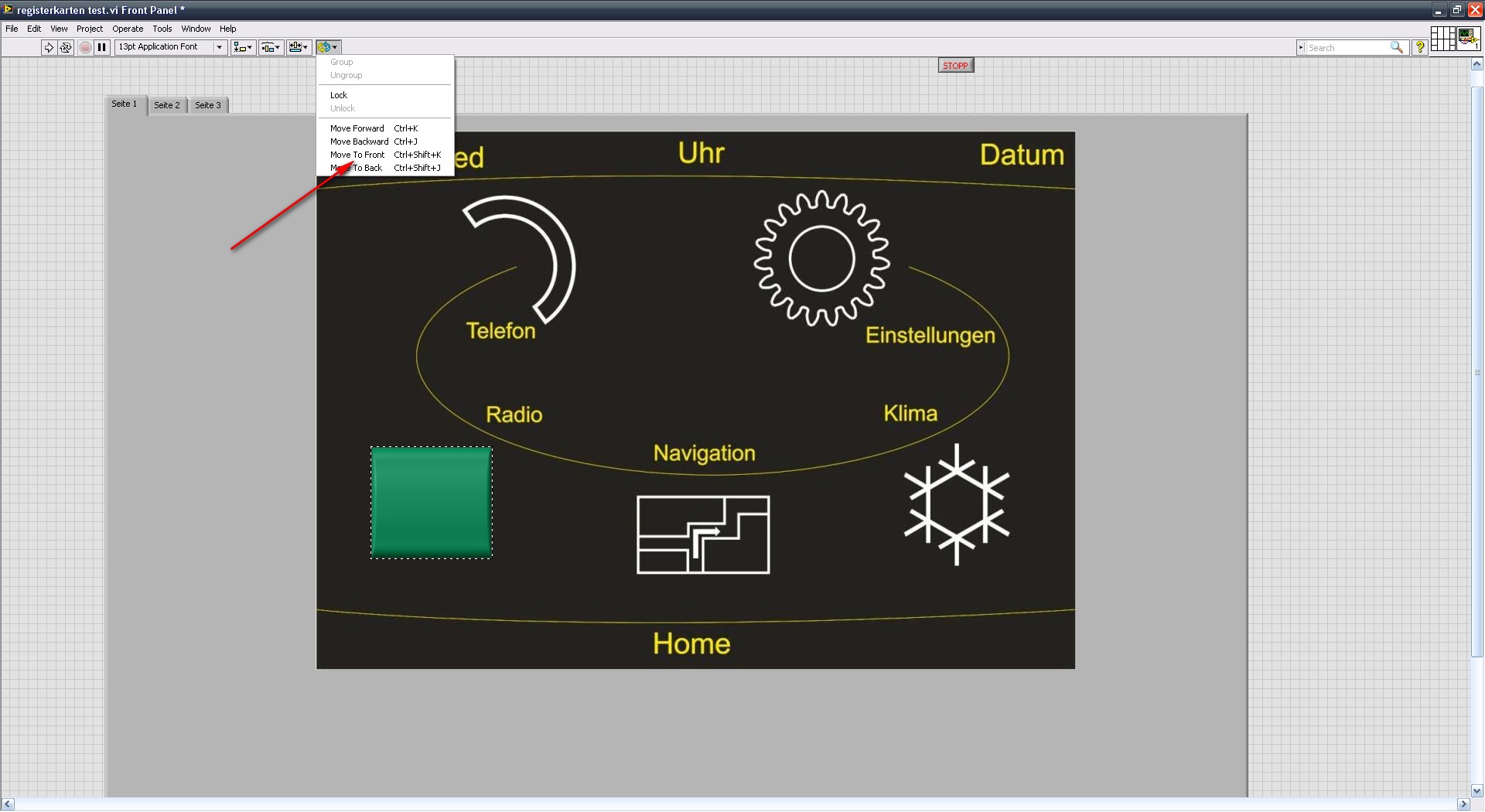1485x812 pixels.
Task: Open the Project menu
Action: 90,29
